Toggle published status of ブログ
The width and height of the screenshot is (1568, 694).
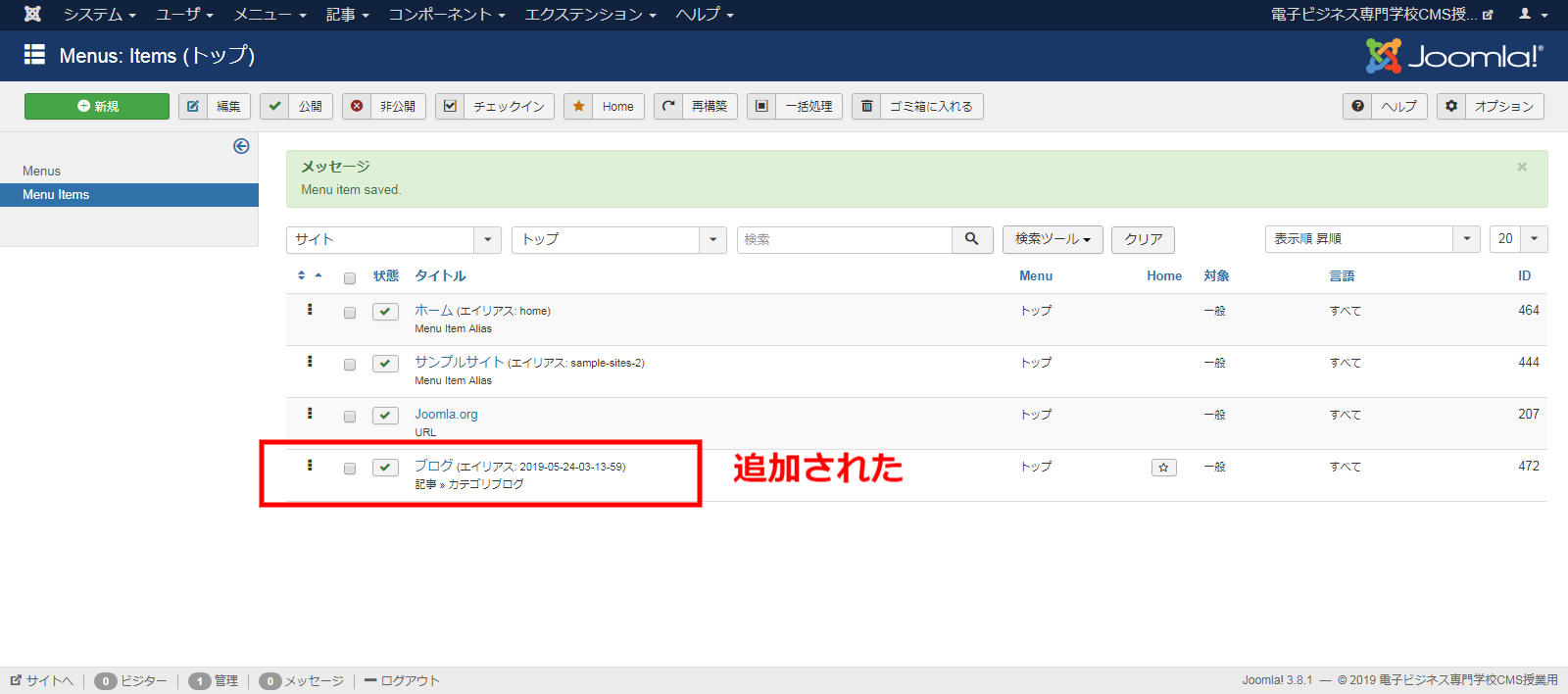[385, 468]
